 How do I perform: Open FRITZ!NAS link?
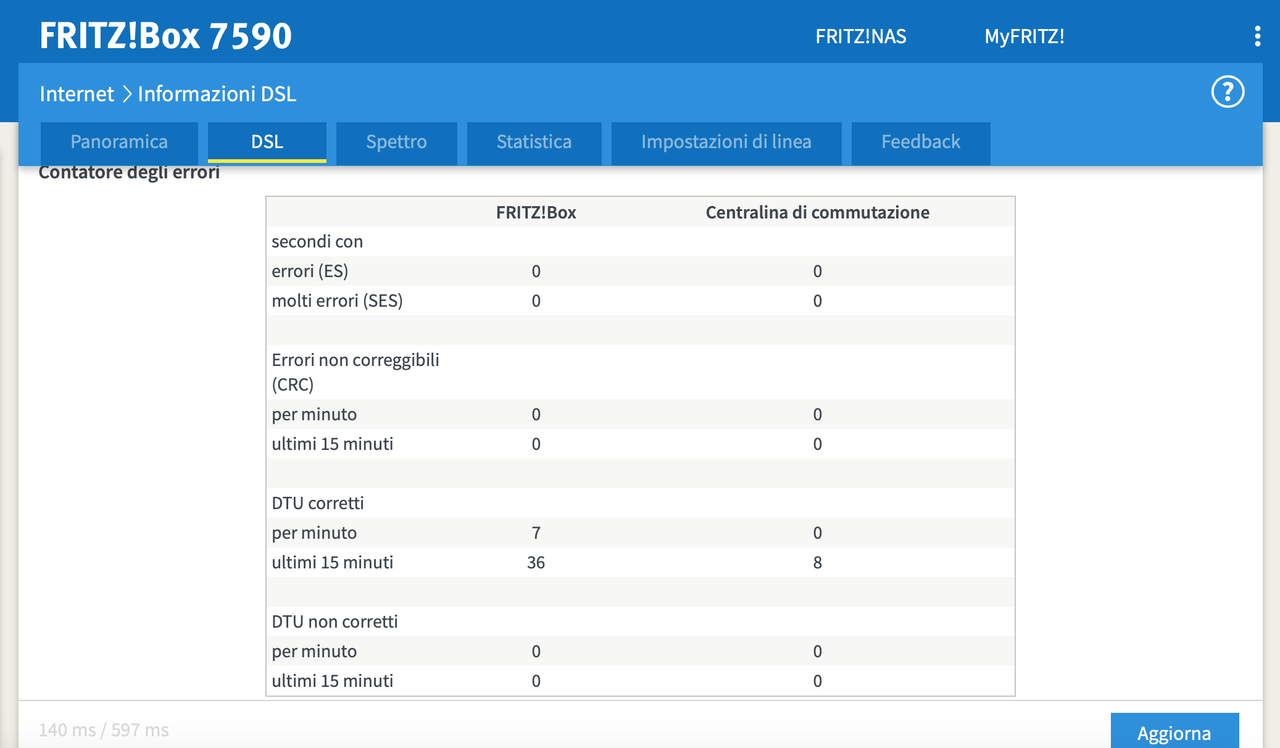coord(861,37)
